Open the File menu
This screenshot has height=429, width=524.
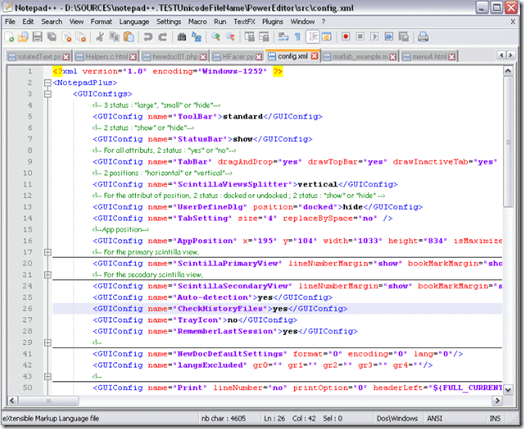[10, 22]
